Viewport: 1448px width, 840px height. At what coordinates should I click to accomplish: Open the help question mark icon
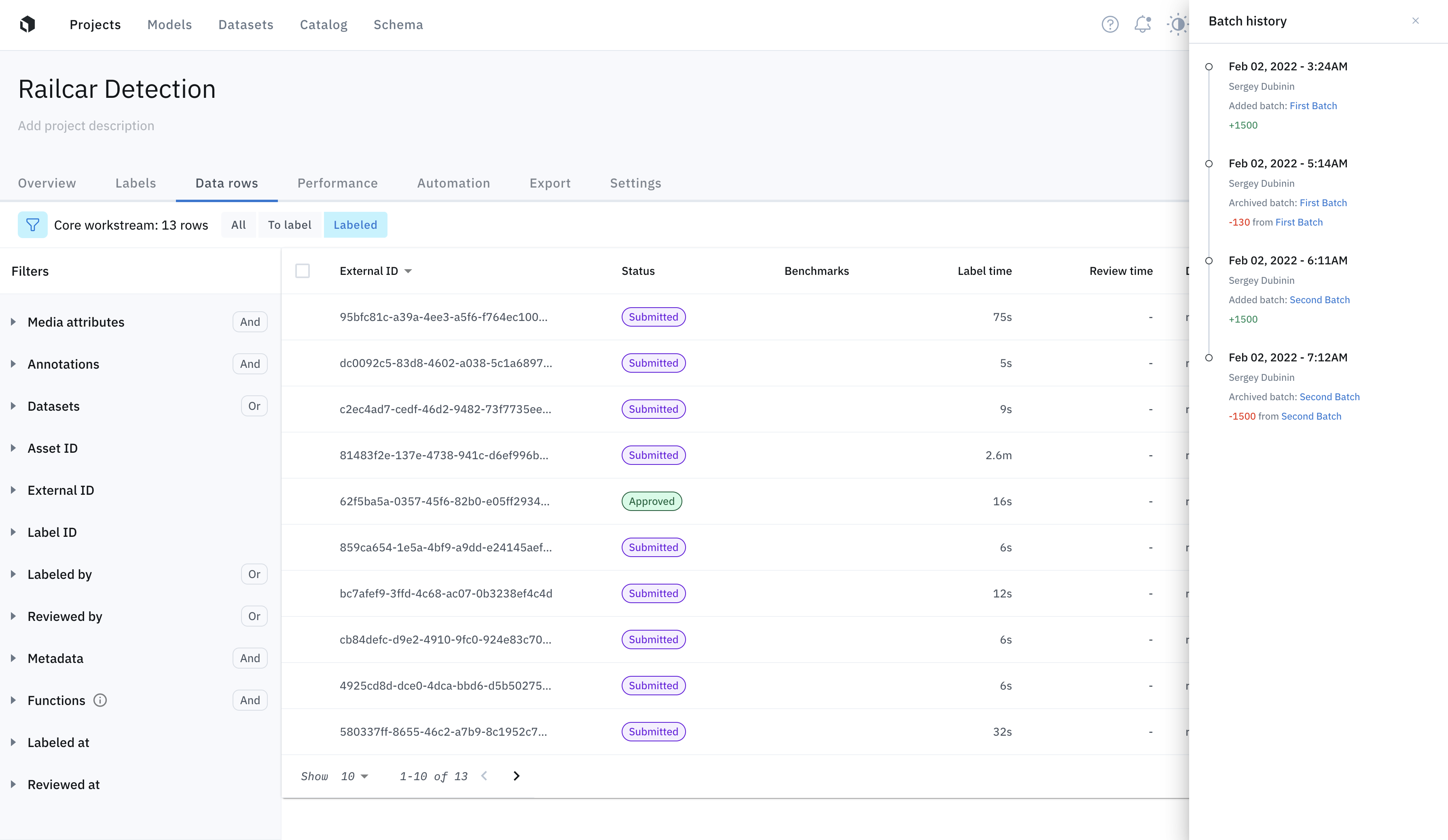point(1109,25)
